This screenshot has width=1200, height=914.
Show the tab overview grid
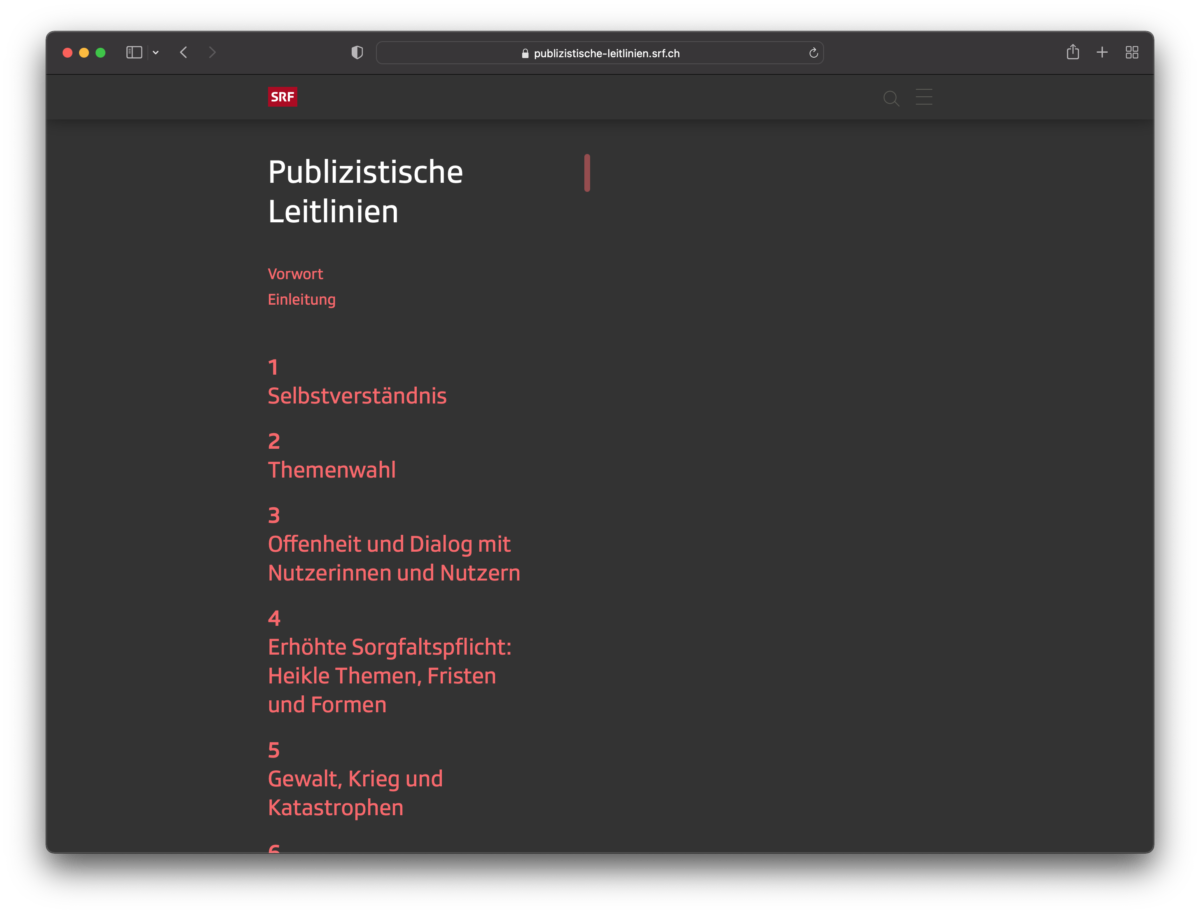click(1132, 53)
